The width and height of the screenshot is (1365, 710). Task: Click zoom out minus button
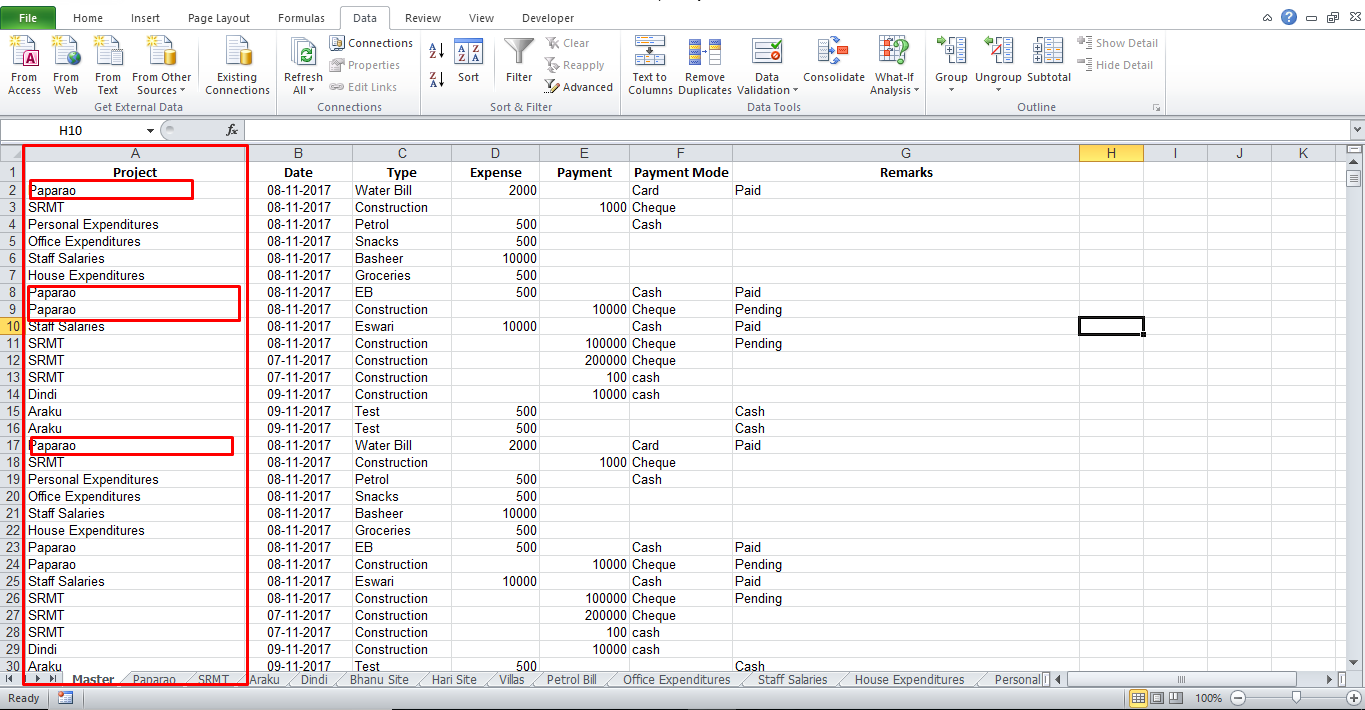click(1238, 698)
